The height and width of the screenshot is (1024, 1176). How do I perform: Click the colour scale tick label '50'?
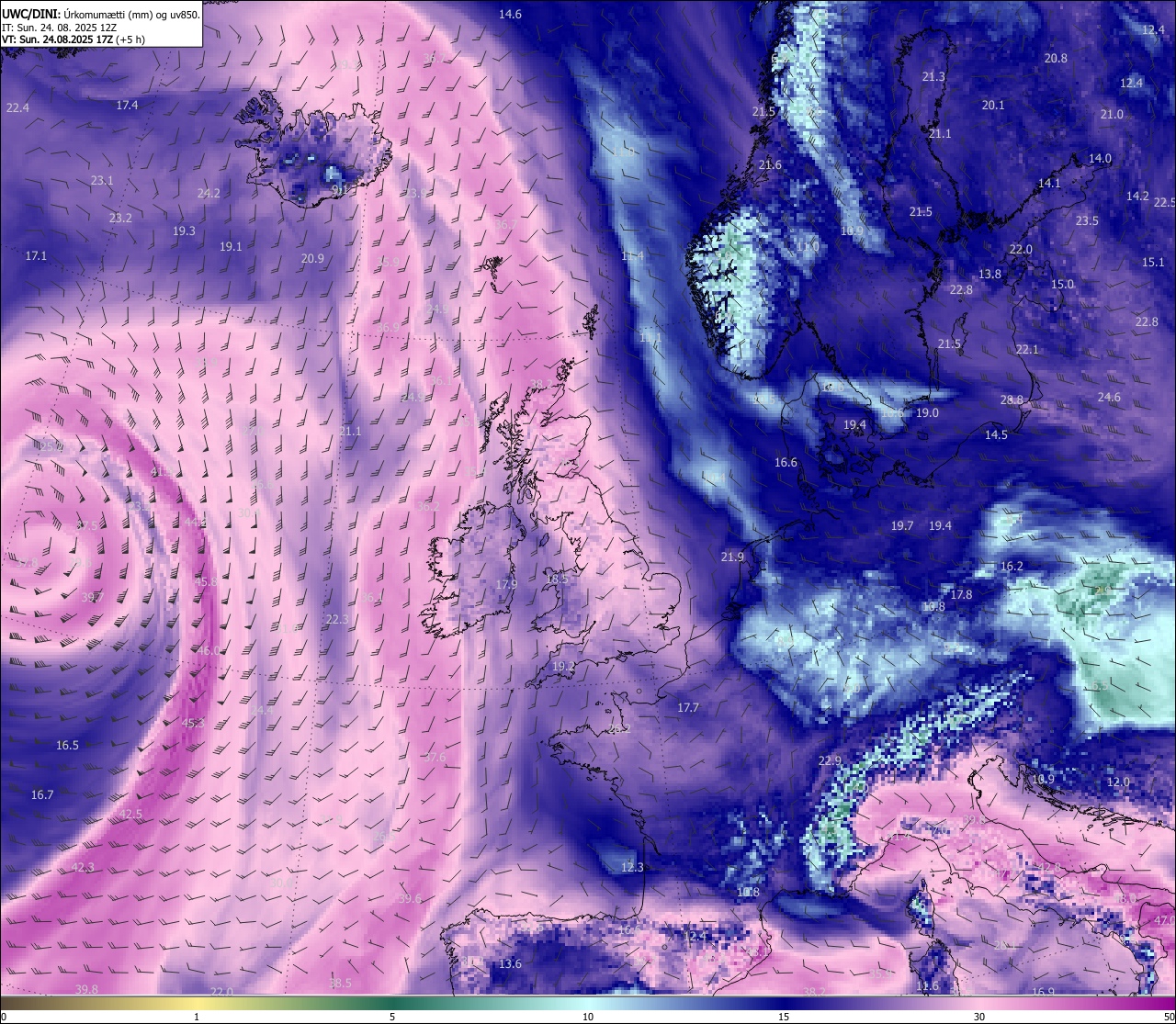(x=1168, y=1017)
